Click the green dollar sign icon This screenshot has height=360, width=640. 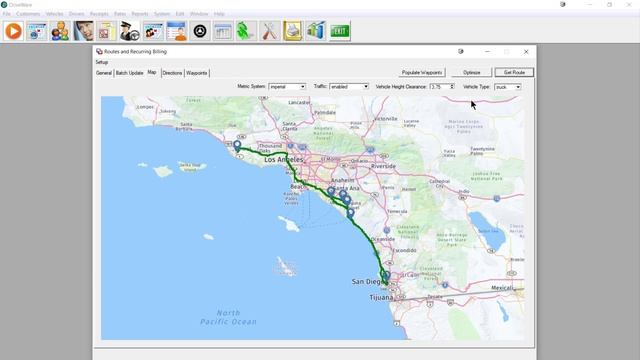pos(246,31)
